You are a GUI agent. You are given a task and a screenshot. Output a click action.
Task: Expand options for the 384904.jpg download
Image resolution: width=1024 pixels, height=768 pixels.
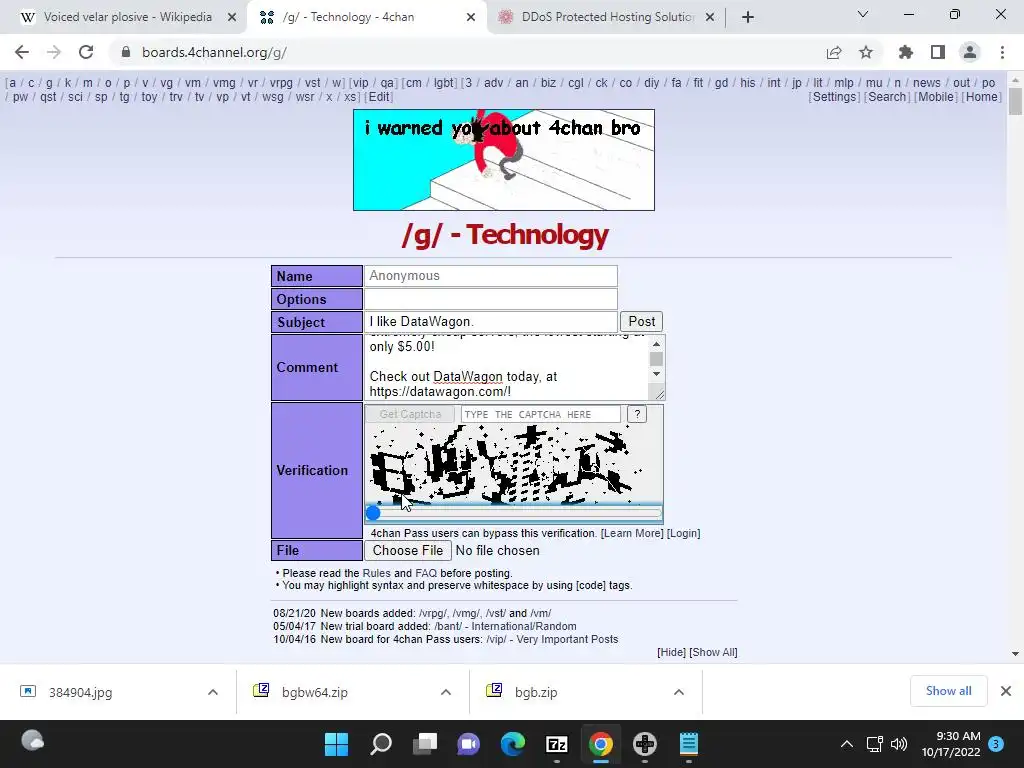pyautogui.click(x=213, y=692)
